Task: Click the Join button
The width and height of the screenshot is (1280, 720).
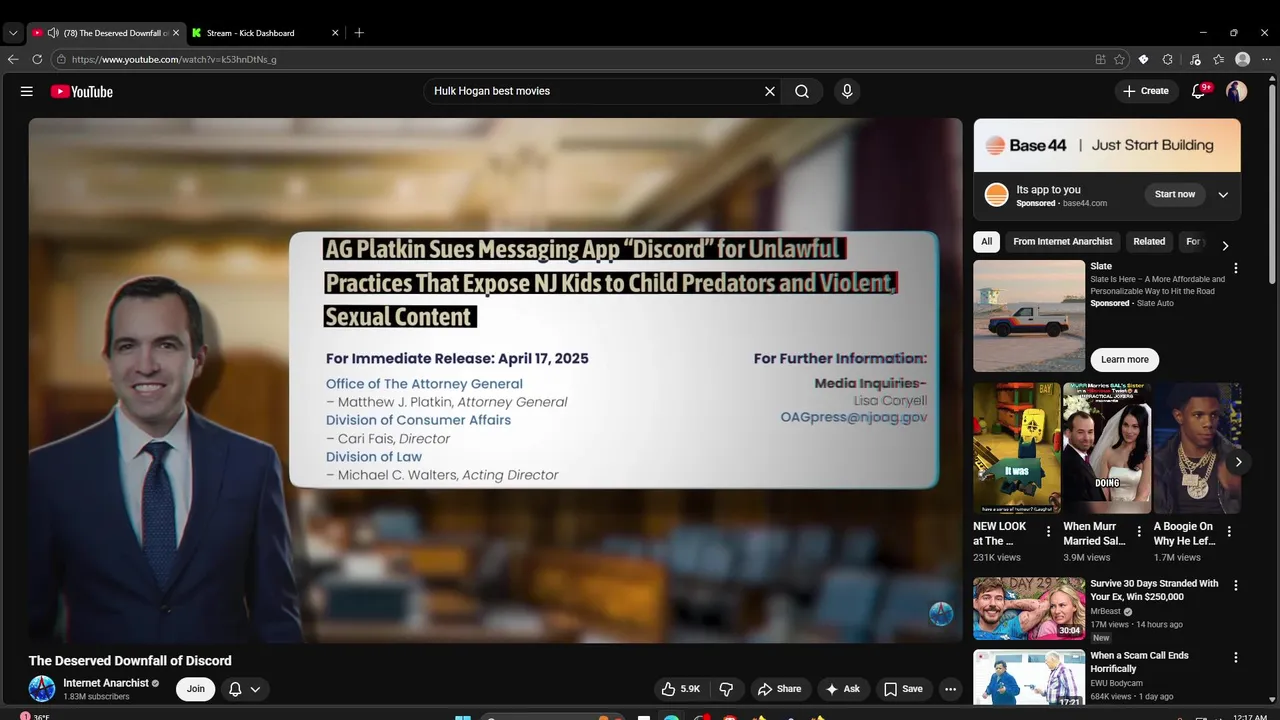Action: coord(195,689)
